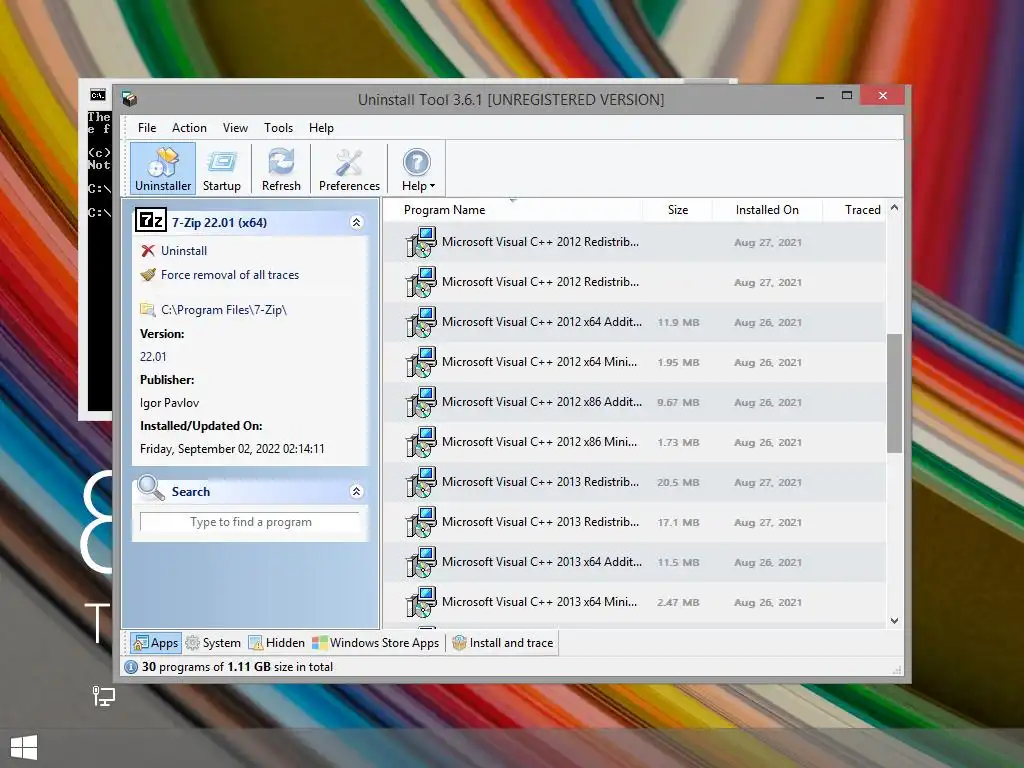
Task: Sort by Installed On column
Action: (x=767, y=210)
